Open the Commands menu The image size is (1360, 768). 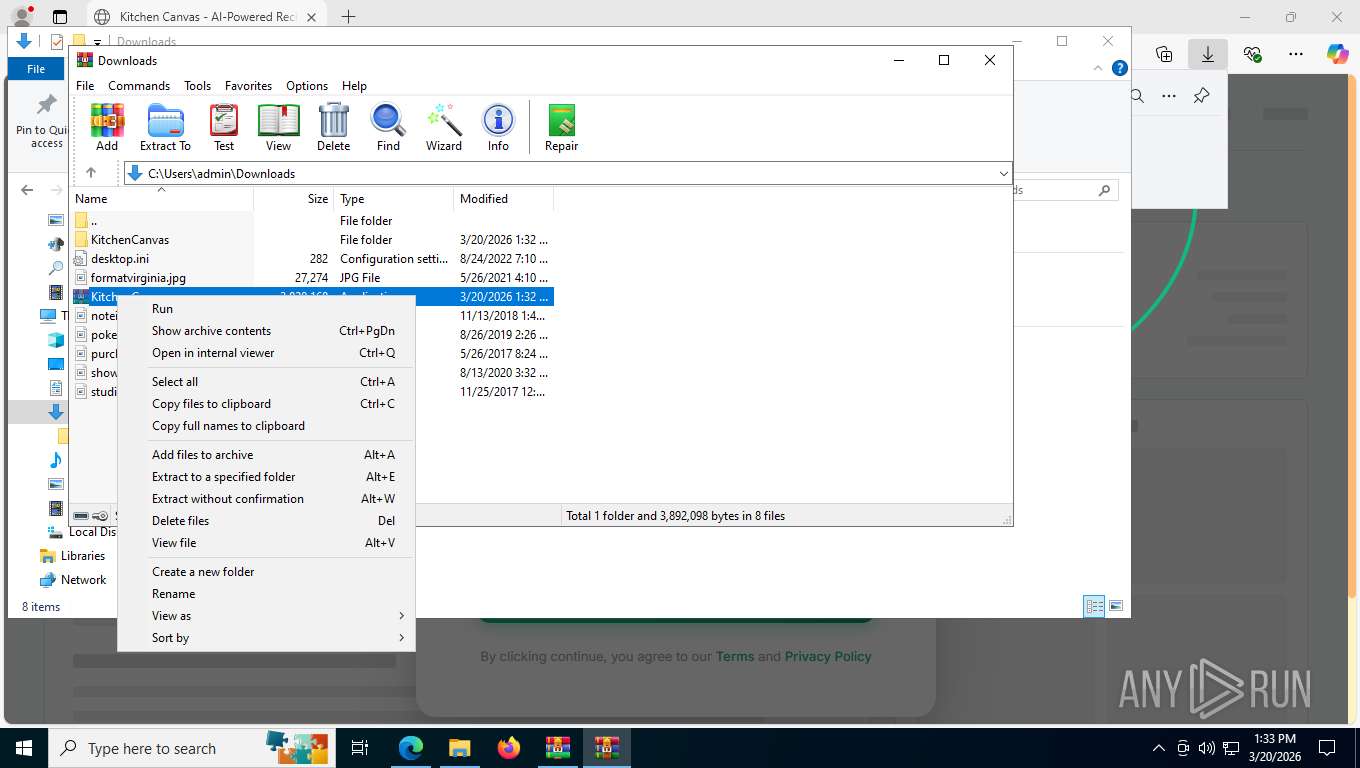139,86
